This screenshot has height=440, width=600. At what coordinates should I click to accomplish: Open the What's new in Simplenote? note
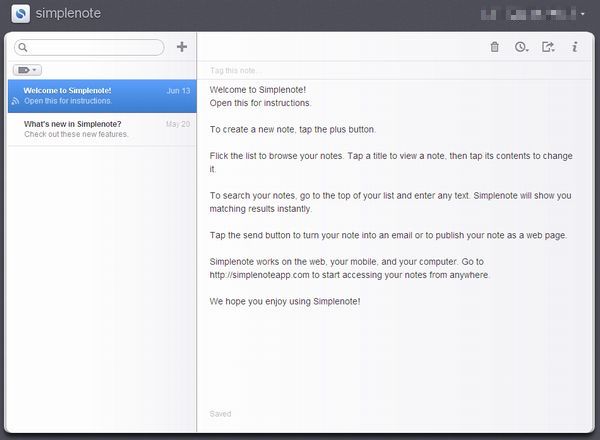(x=102, y=129)
